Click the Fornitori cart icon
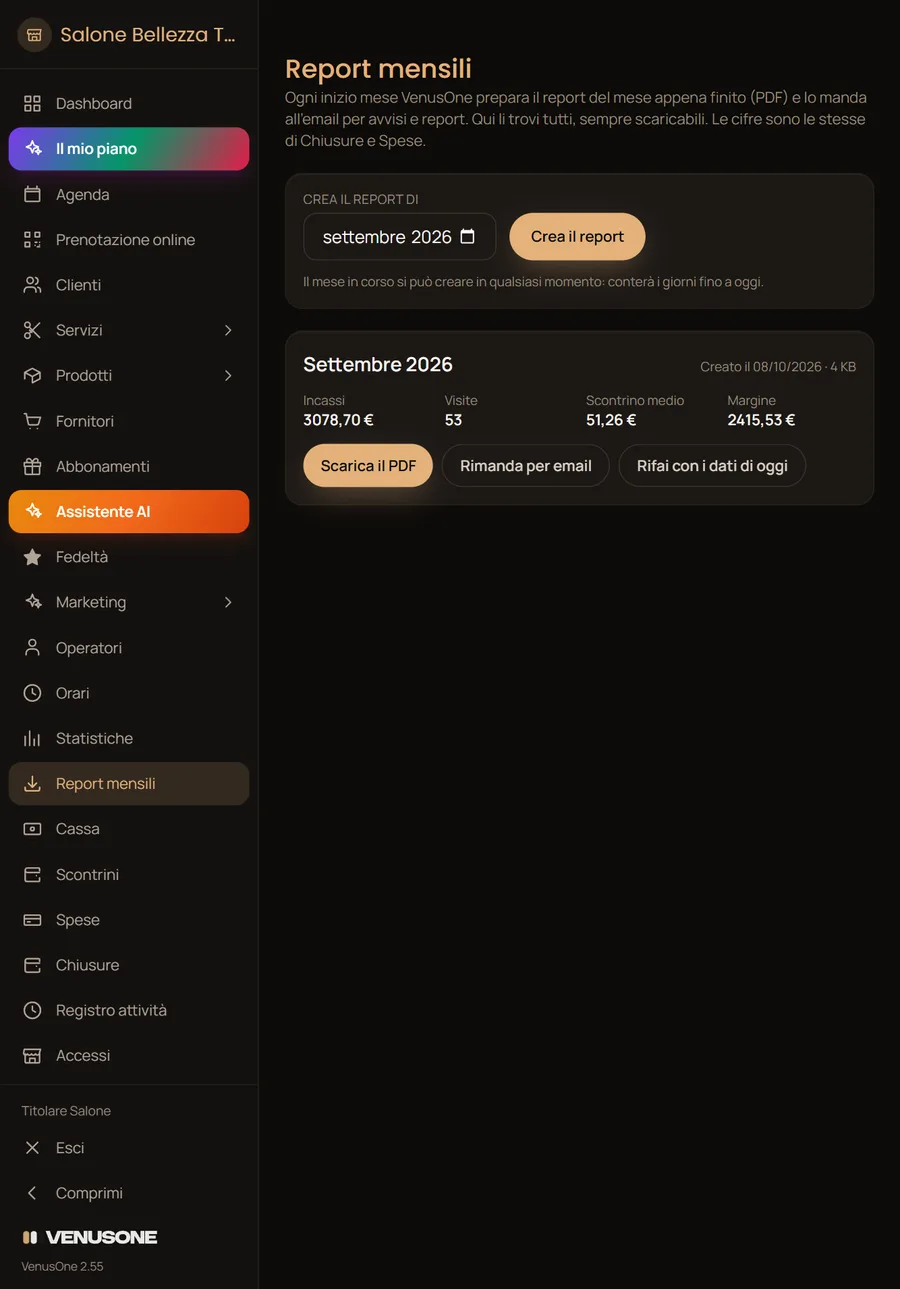The width and height of the screenshot is (900, 1289). 32,421
